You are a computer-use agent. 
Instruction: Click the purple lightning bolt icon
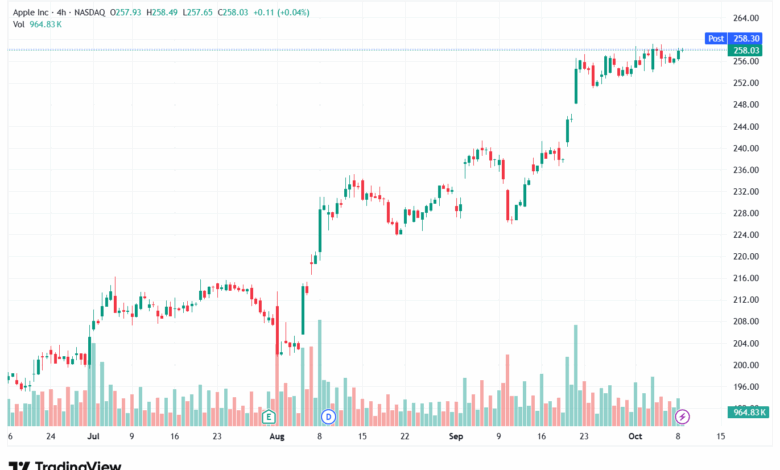[x=683, y=415]
